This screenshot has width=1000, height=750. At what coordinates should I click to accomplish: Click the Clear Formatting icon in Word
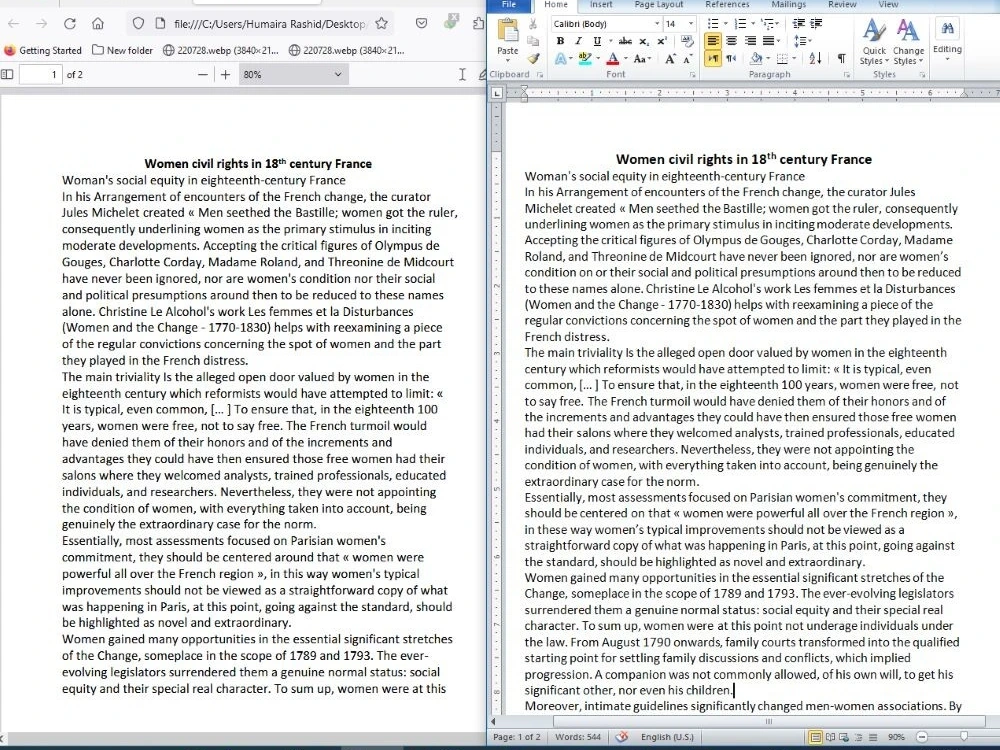click(x=687, y=41)
